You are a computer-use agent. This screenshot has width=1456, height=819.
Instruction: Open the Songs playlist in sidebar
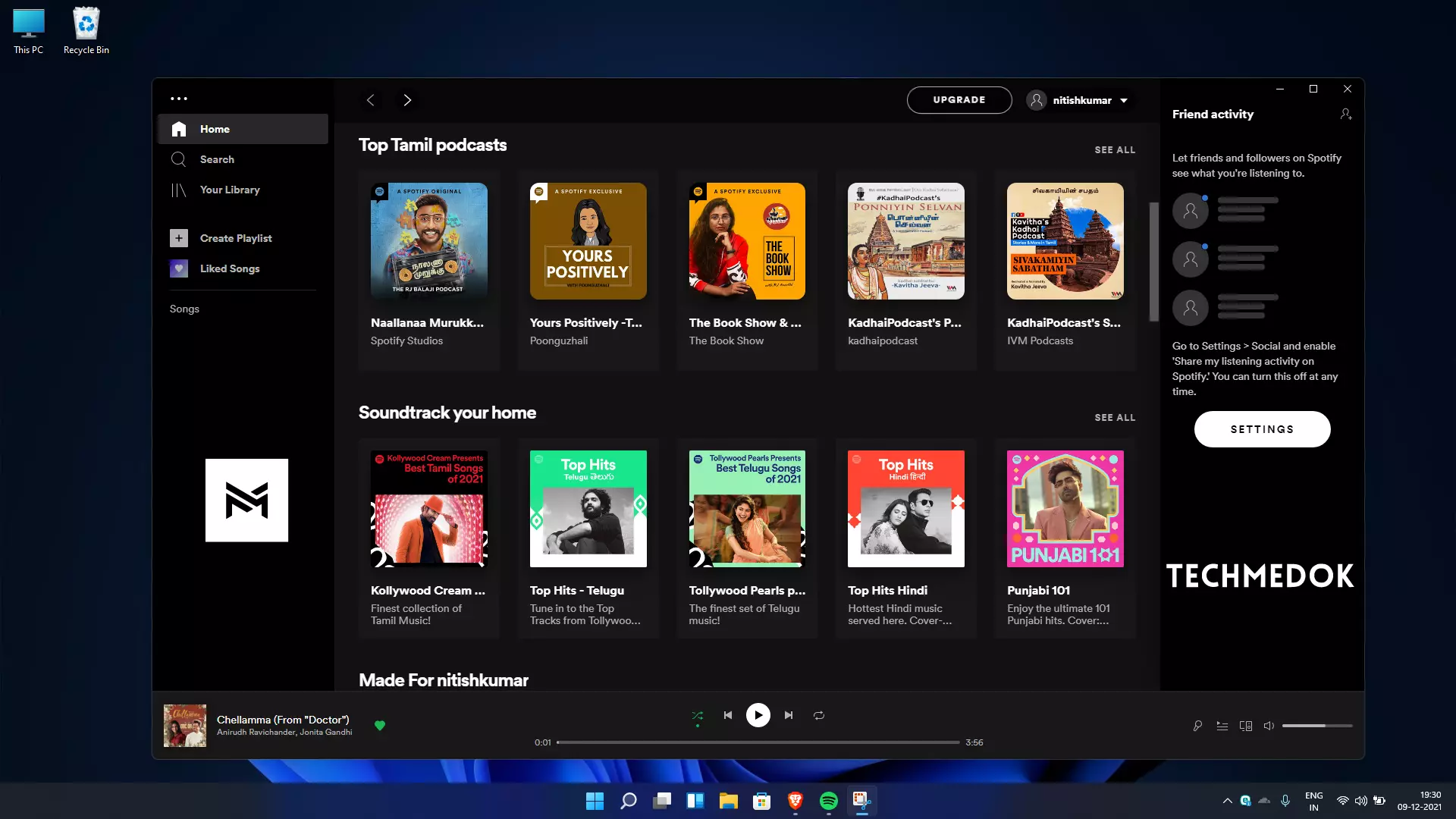[184, 309]
